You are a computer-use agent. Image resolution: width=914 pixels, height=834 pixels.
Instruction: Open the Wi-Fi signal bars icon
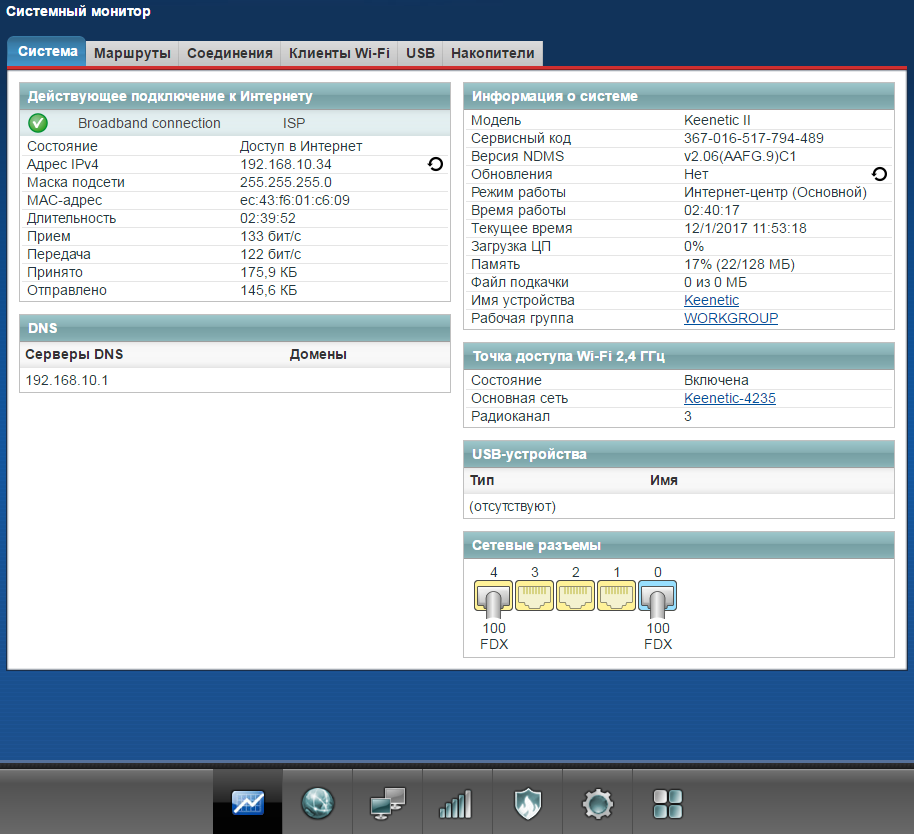pyautogui.click(x=456, y=802)
